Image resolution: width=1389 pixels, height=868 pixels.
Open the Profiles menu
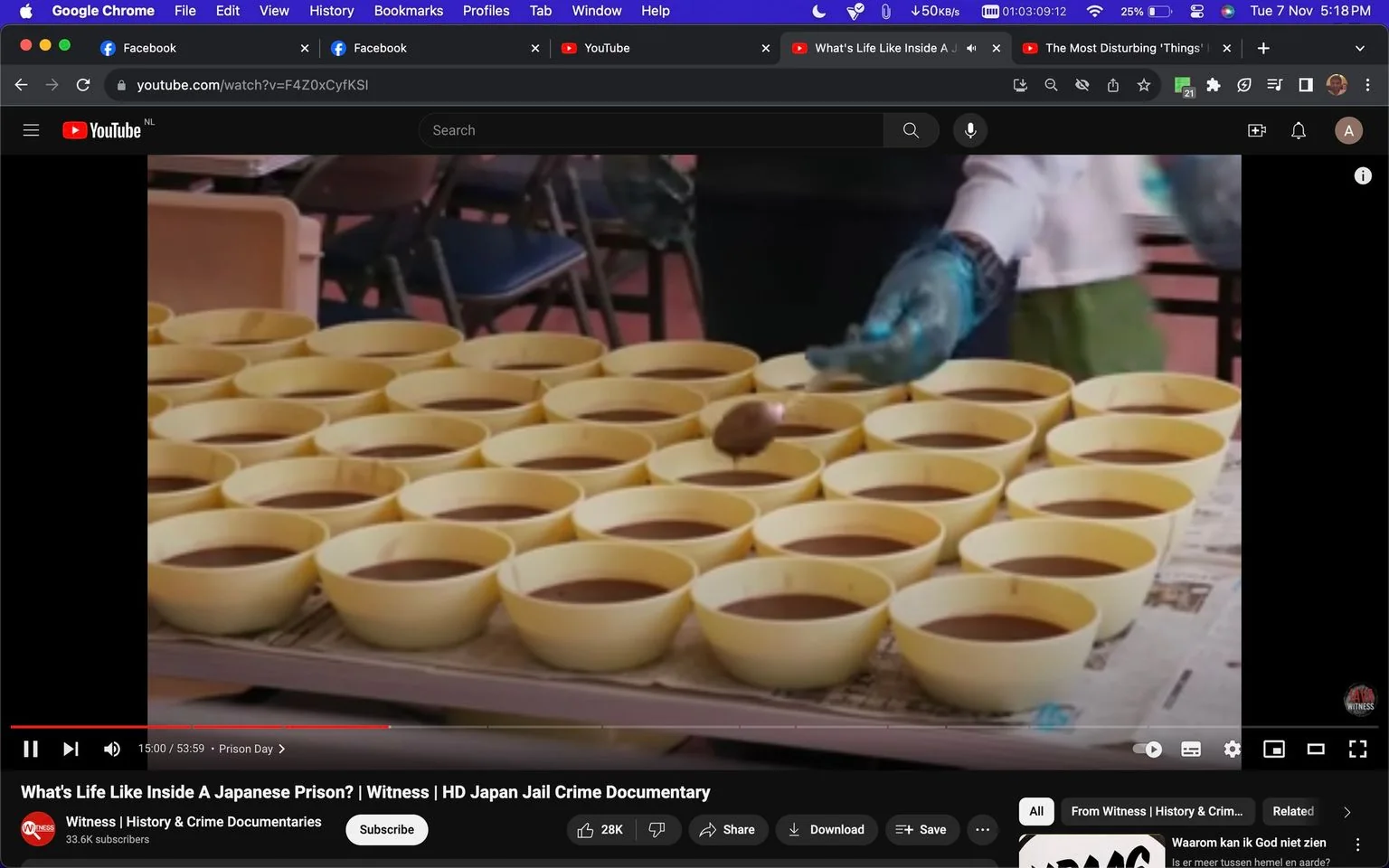(487, 11)
